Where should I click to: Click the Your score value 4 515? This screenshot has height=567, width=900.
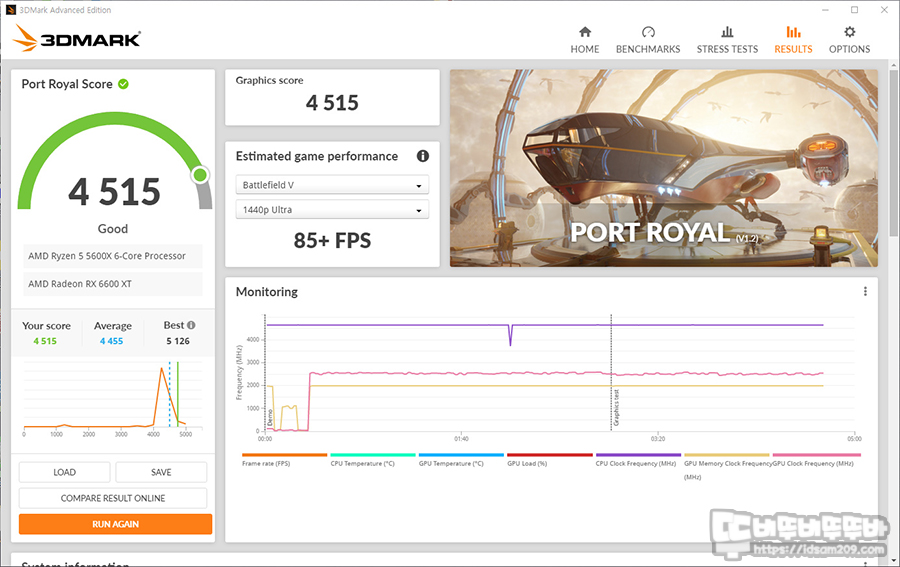(45, 341)
